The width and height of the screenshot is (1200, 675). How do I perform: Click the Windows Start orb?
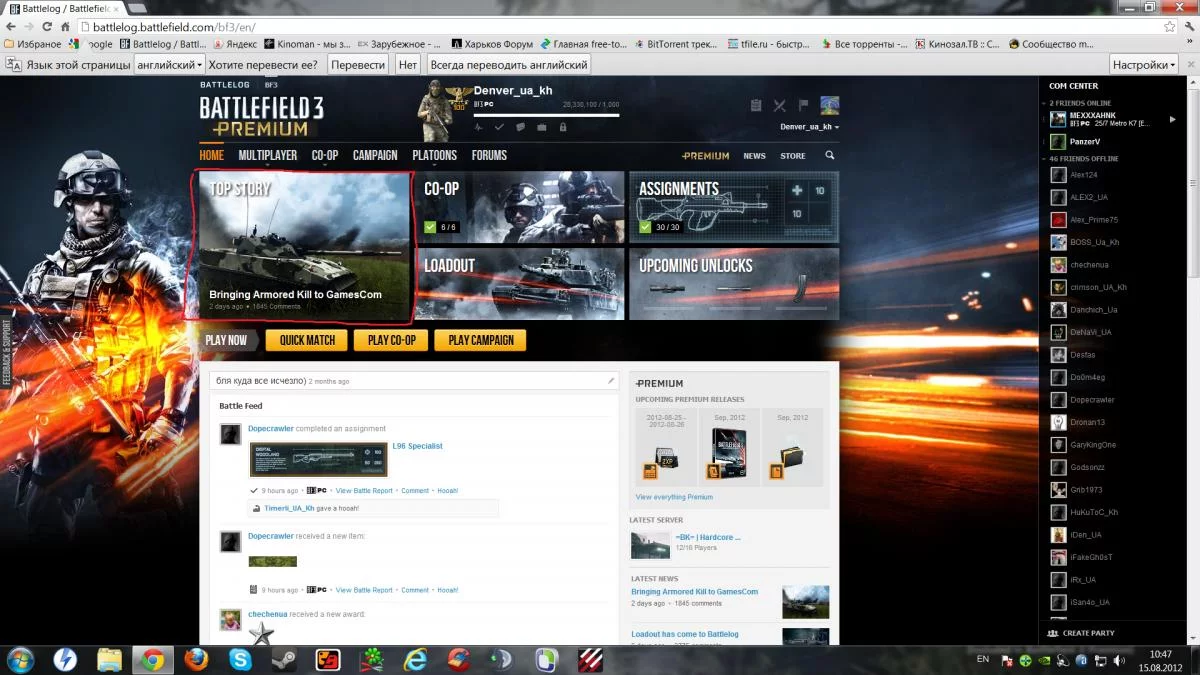point(20,659)
